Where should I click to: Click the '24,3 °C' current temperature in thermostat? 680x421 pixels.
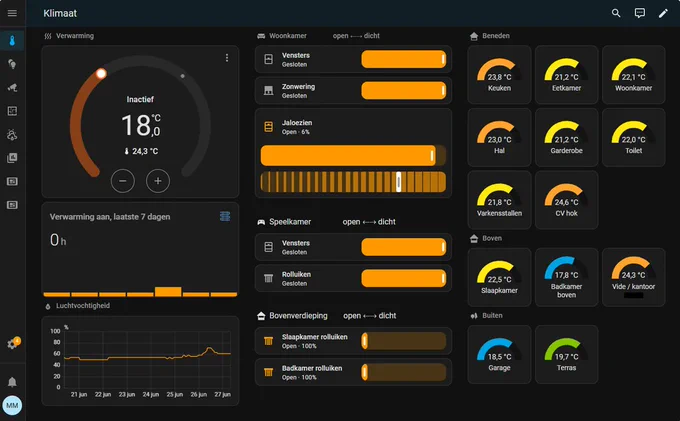pyautogui.click(x=145, y=151)
